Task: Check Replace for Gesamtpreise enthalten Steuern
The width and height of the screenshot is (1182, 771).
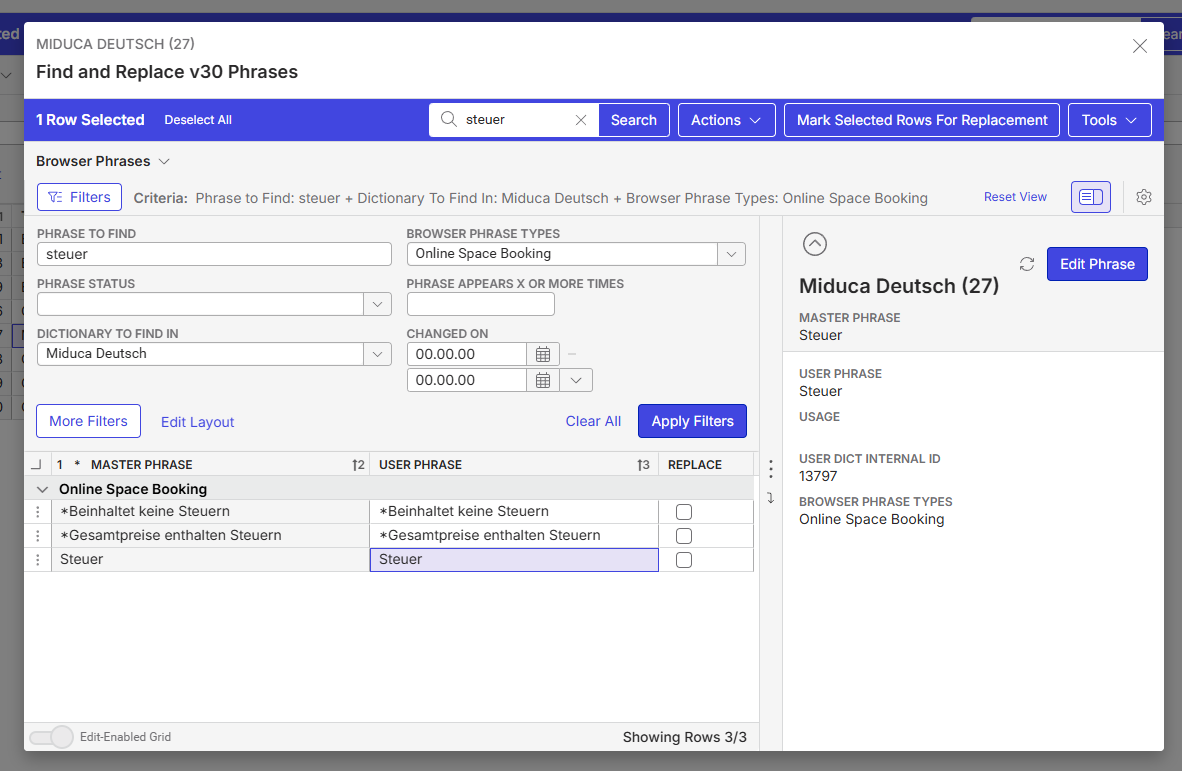Action: point(684,536)
